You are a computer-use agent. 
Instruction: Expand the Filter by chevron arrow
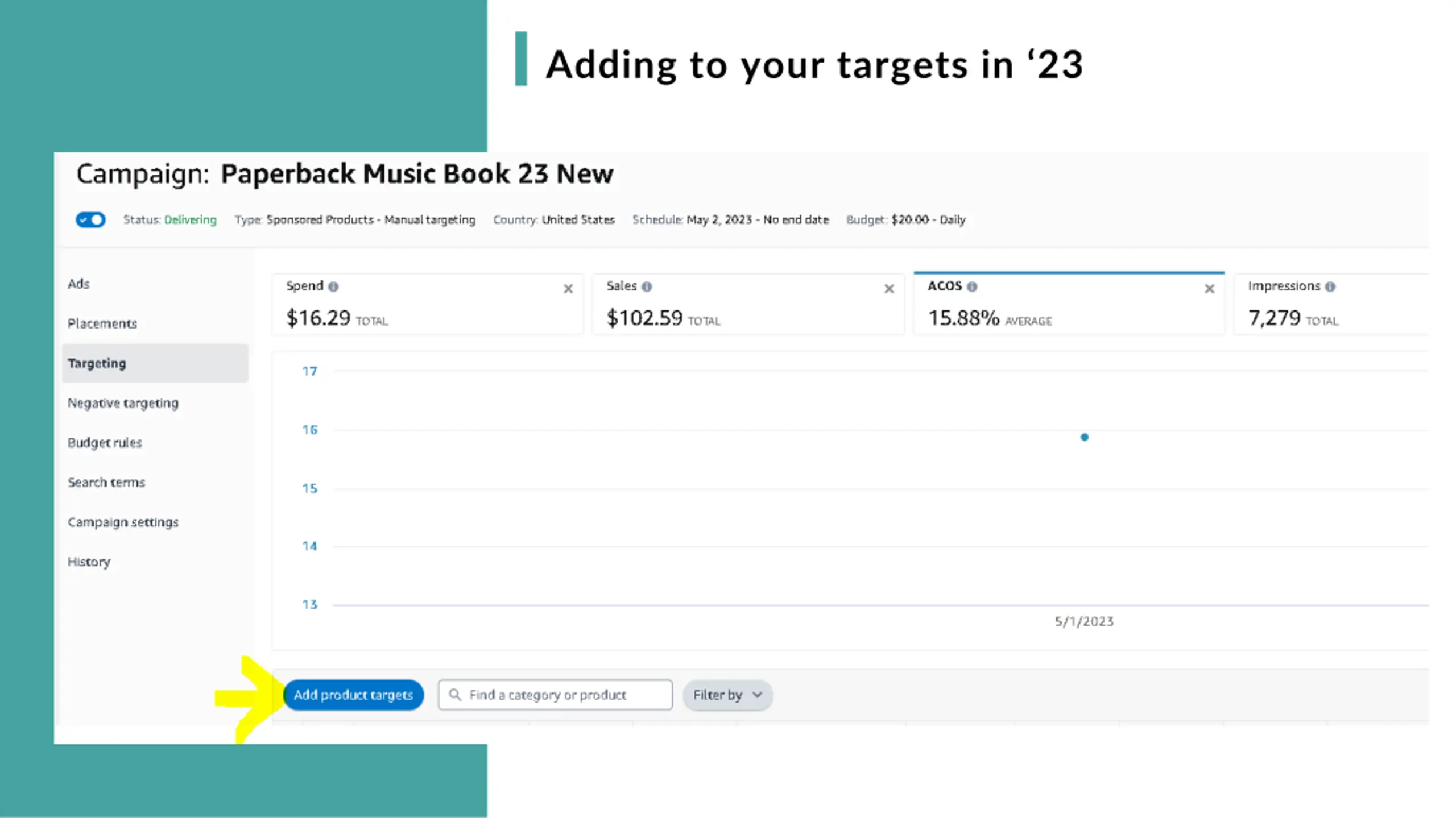(757, 695)
